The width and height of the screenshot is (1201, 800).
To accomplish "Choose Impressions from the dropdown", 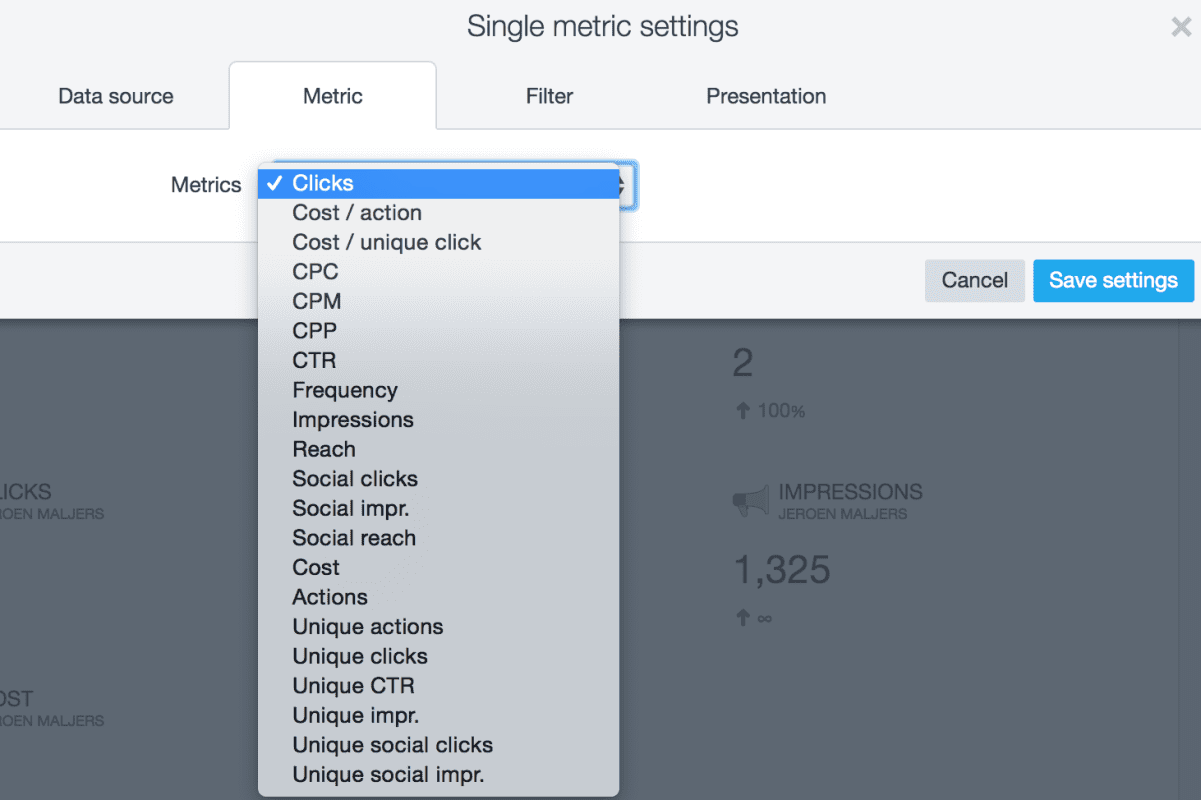I will (439, 420).
